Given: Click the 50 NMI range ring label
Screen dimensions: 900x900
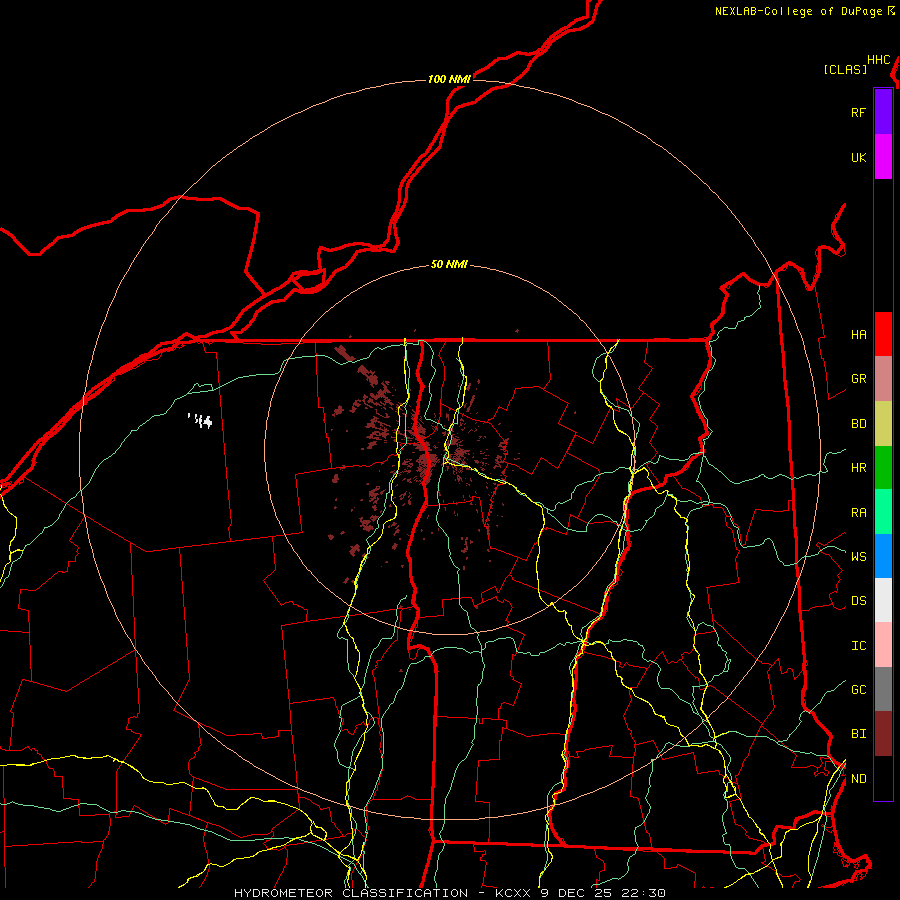Looking at the screenshot, I should pyautogui.click(x=449, y=265).
